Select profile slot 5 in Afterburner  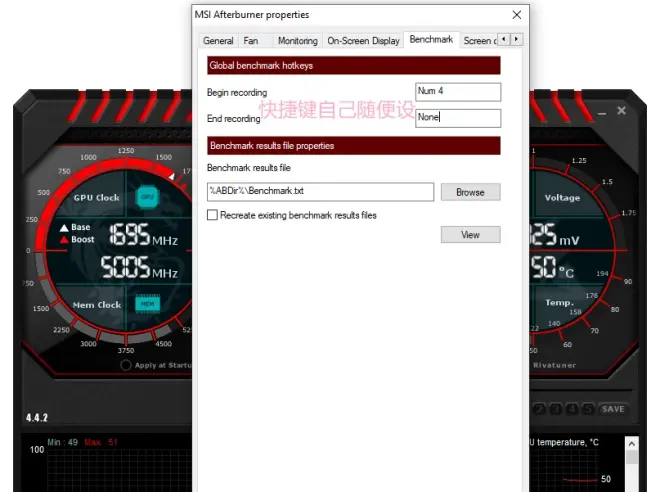[588, 409]
